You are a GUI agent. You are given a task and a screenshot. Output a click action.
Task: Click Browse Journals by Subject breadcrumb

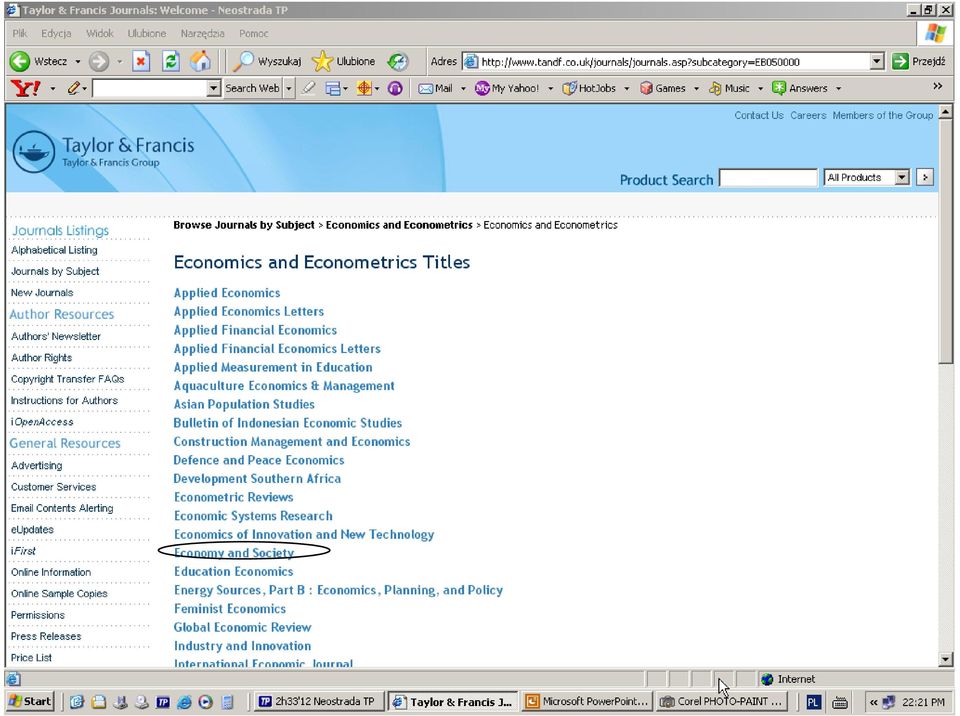(244, 225)
